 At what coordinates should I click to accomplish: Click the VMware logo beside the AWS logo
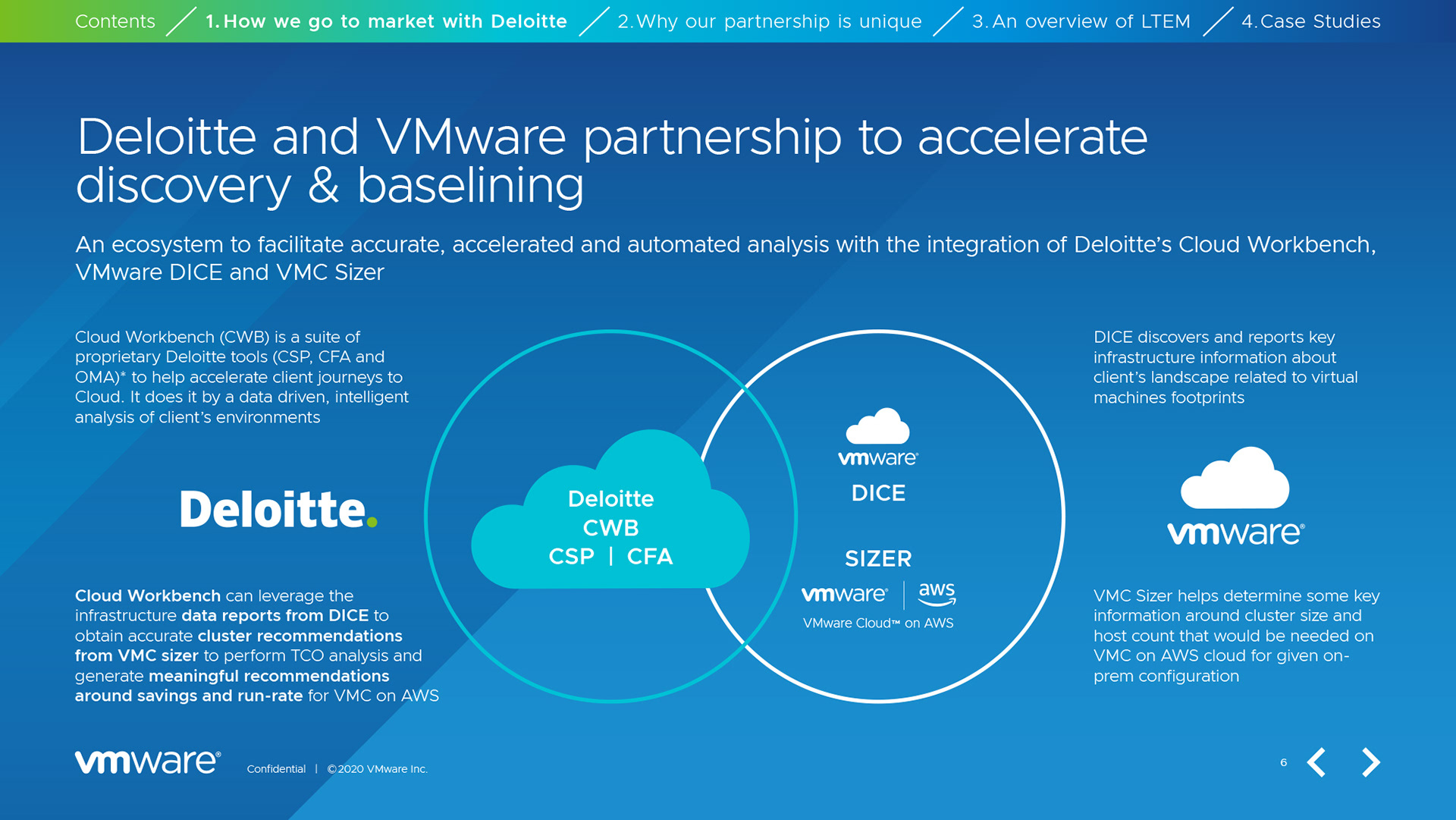click(844, 595)
